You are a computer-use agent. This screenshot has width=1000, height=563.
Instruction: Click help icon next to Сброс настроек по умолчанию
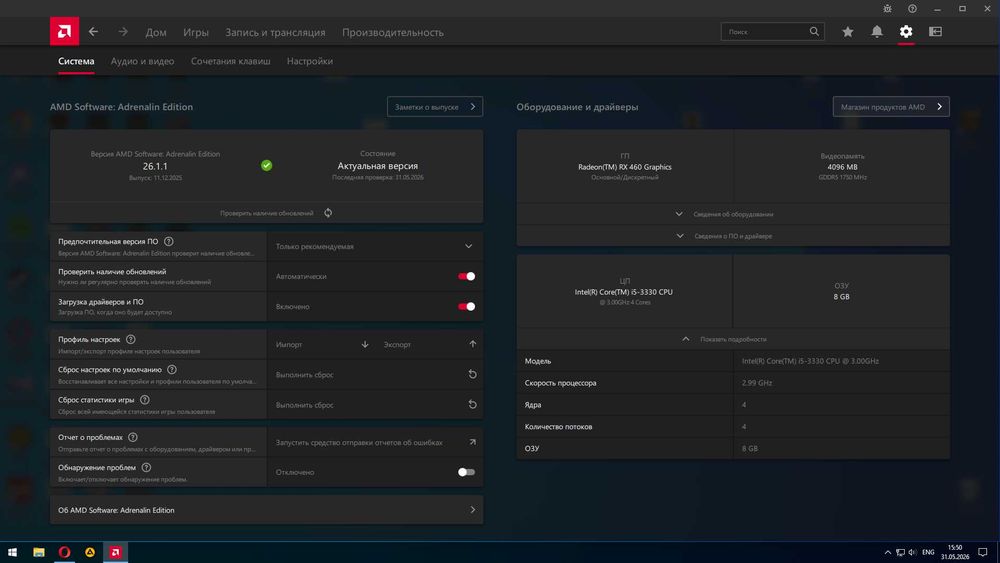172,370
